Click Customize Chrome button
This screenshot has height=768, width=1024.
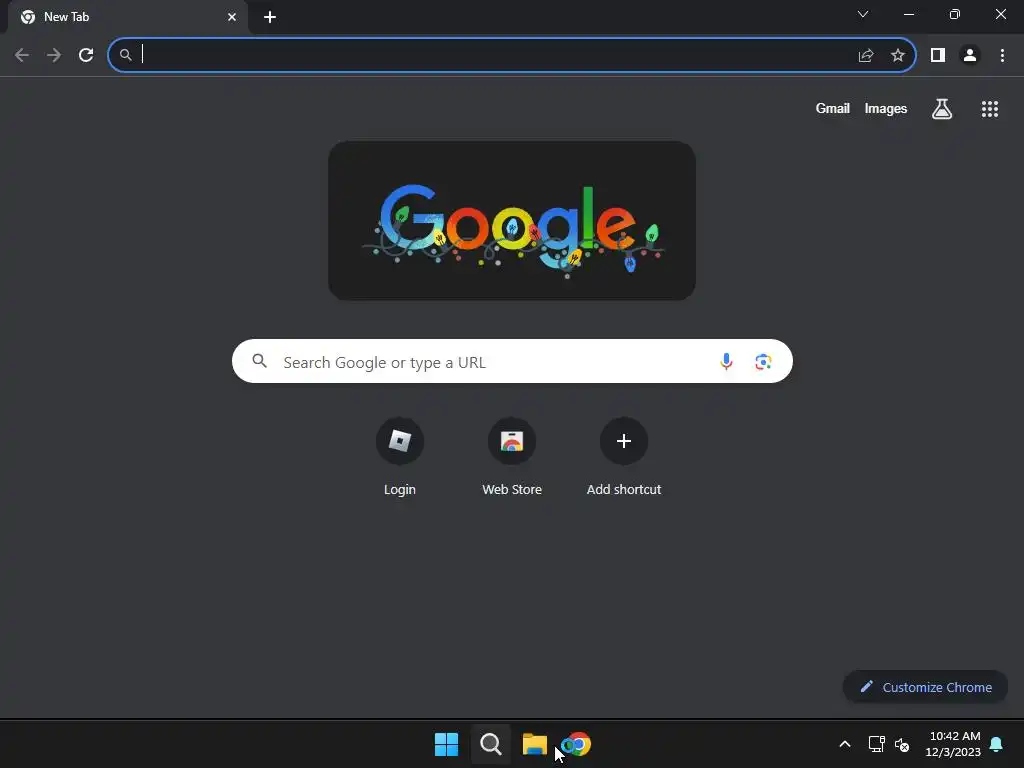coord(925,687)
